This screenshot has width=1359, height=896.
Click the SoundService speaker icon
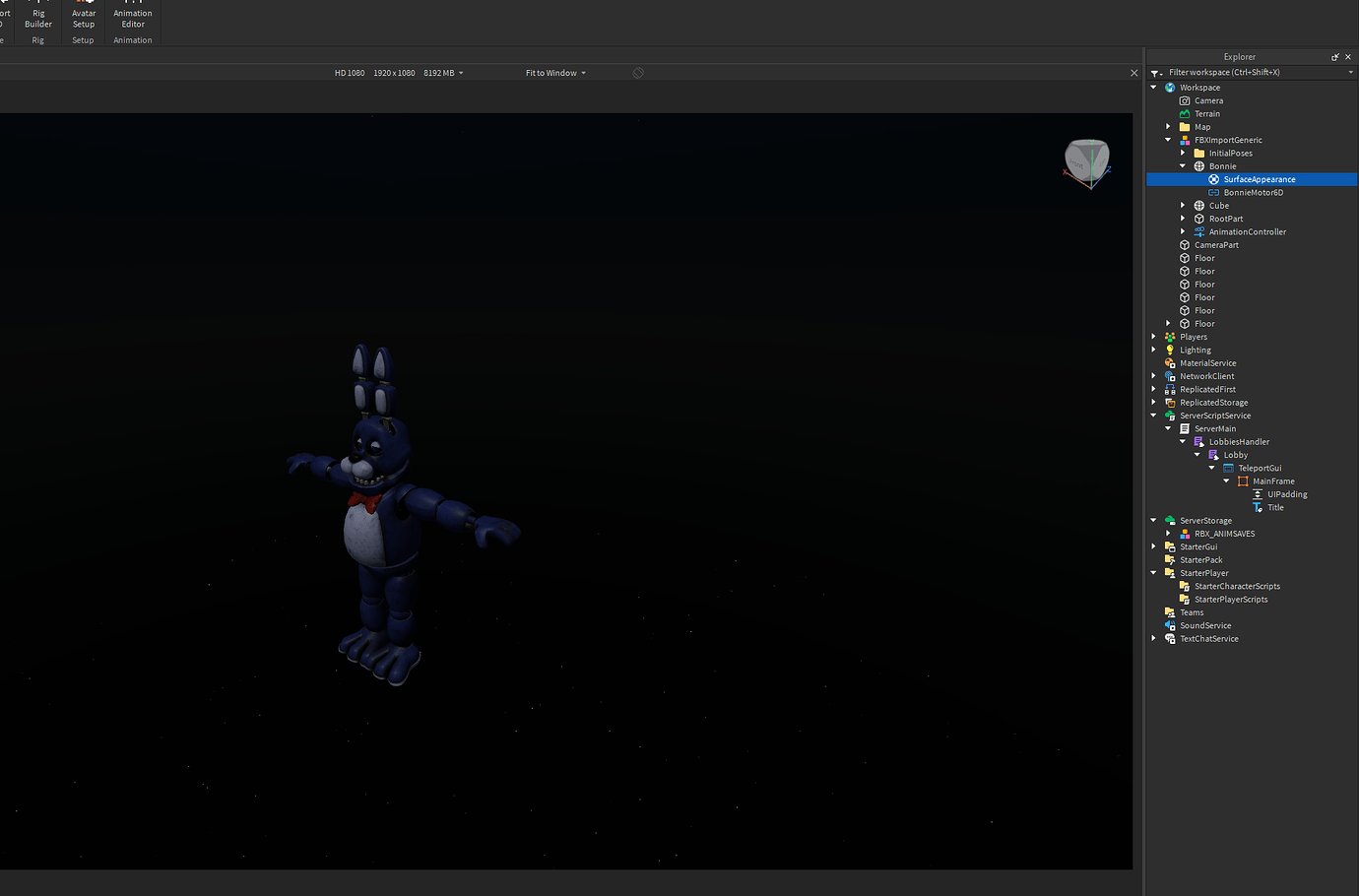point(1170,626)
